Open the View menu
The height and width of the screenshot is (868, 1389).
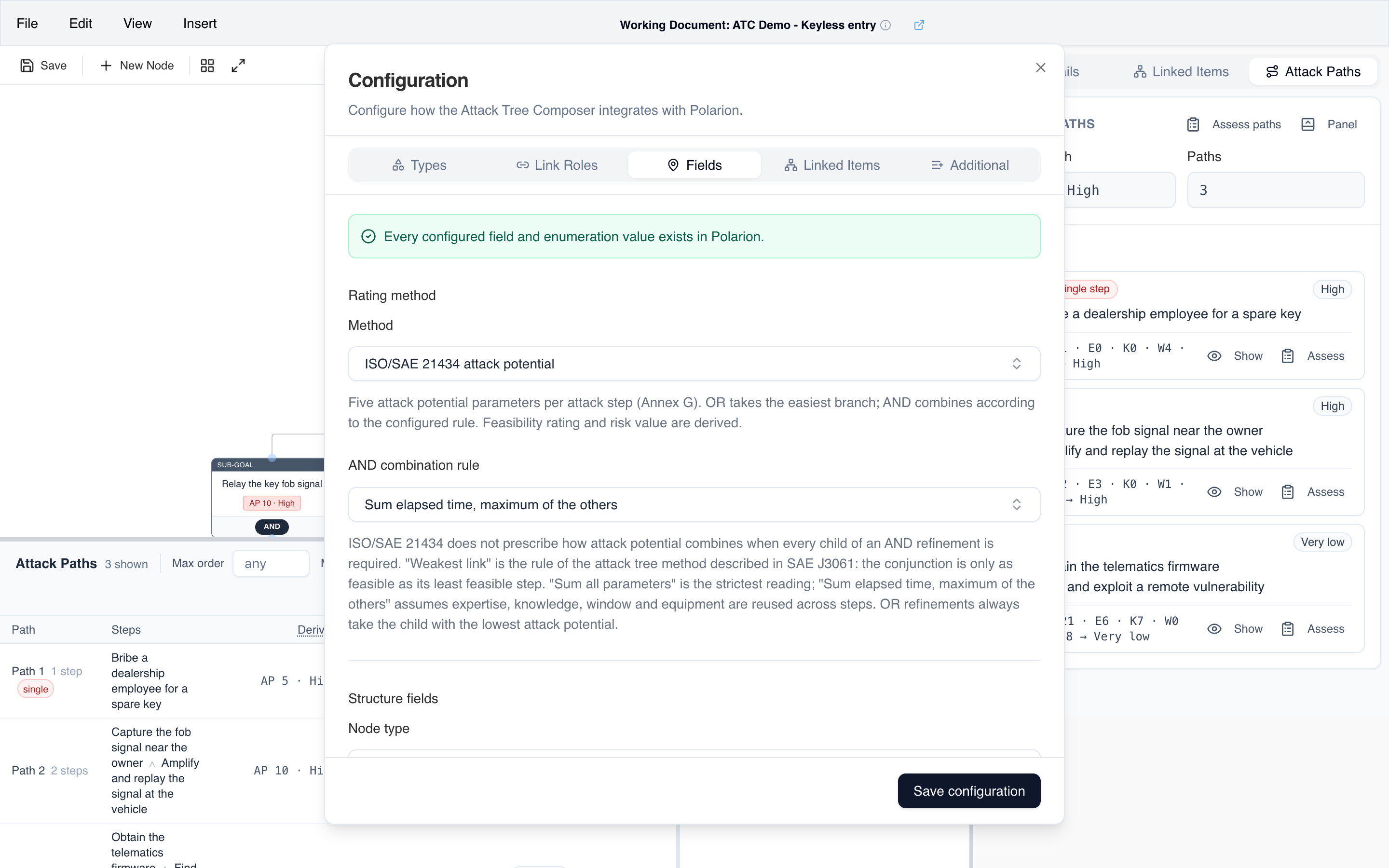point(138,24)
